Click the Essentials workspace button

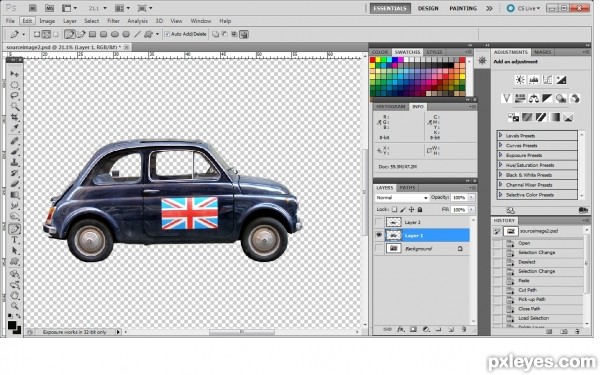pyautogui.click(x=390, y=8)
